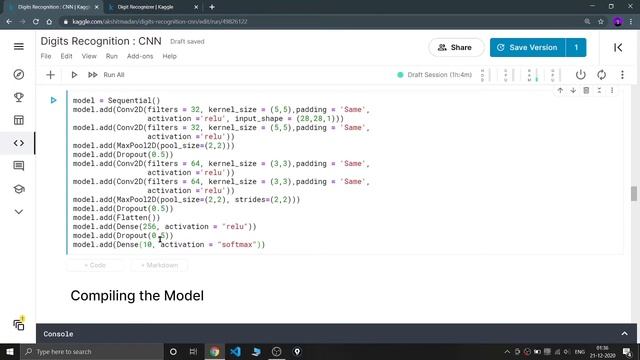Delete the cell with trash icon
Screen dimensions: 640x360
click(586, 91)
